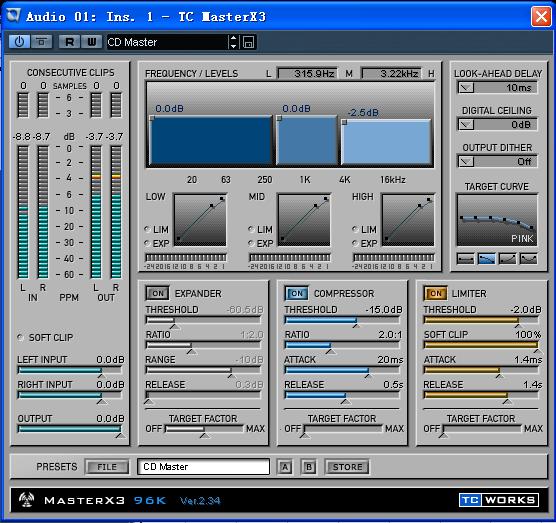Click the MasterX3 emblem icon at bottom left
556x523 pixels.
click(x=27, y=499)
